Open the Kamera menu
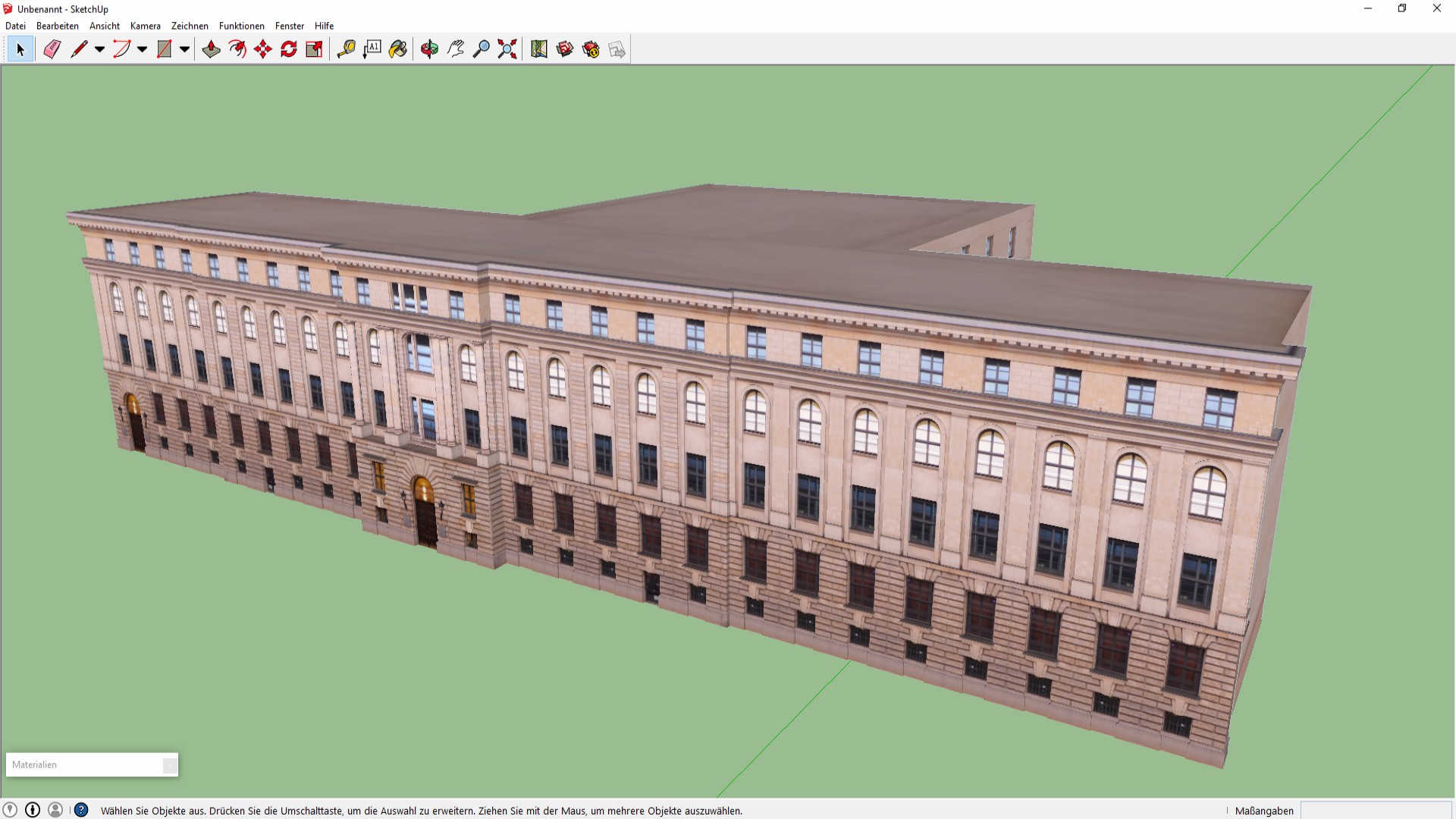 (145, 26)
